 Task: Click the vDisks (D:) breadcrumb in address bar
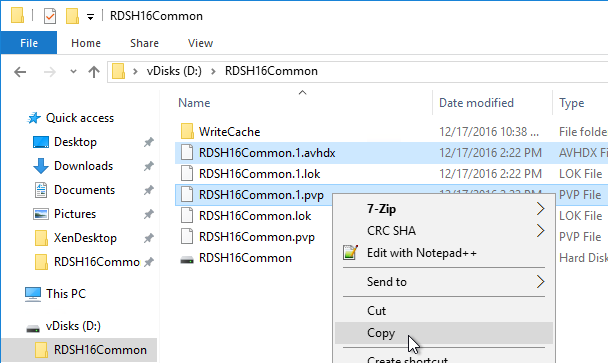174,71
